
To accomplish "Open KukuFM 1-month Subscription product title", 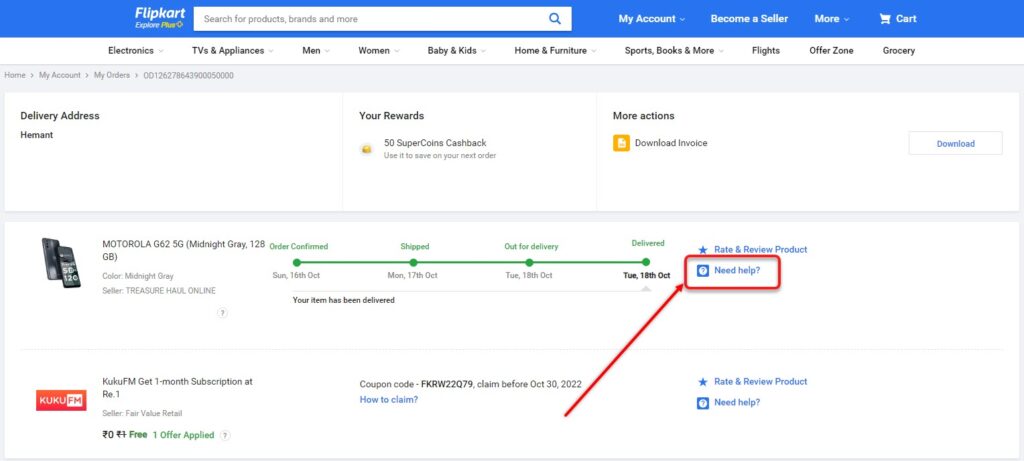I will (178, 388).
